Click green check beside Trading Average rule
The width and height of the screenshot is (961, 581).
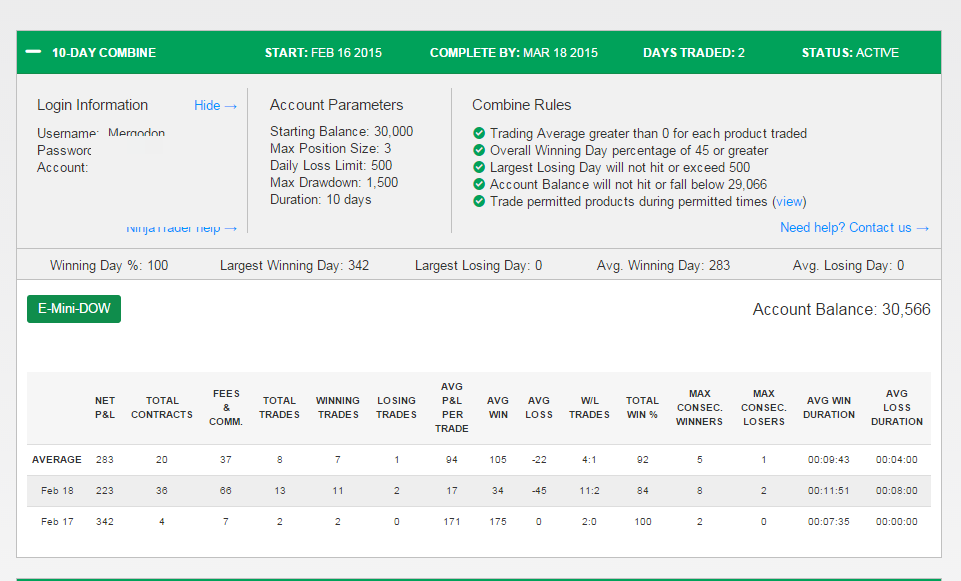(479, 133)
